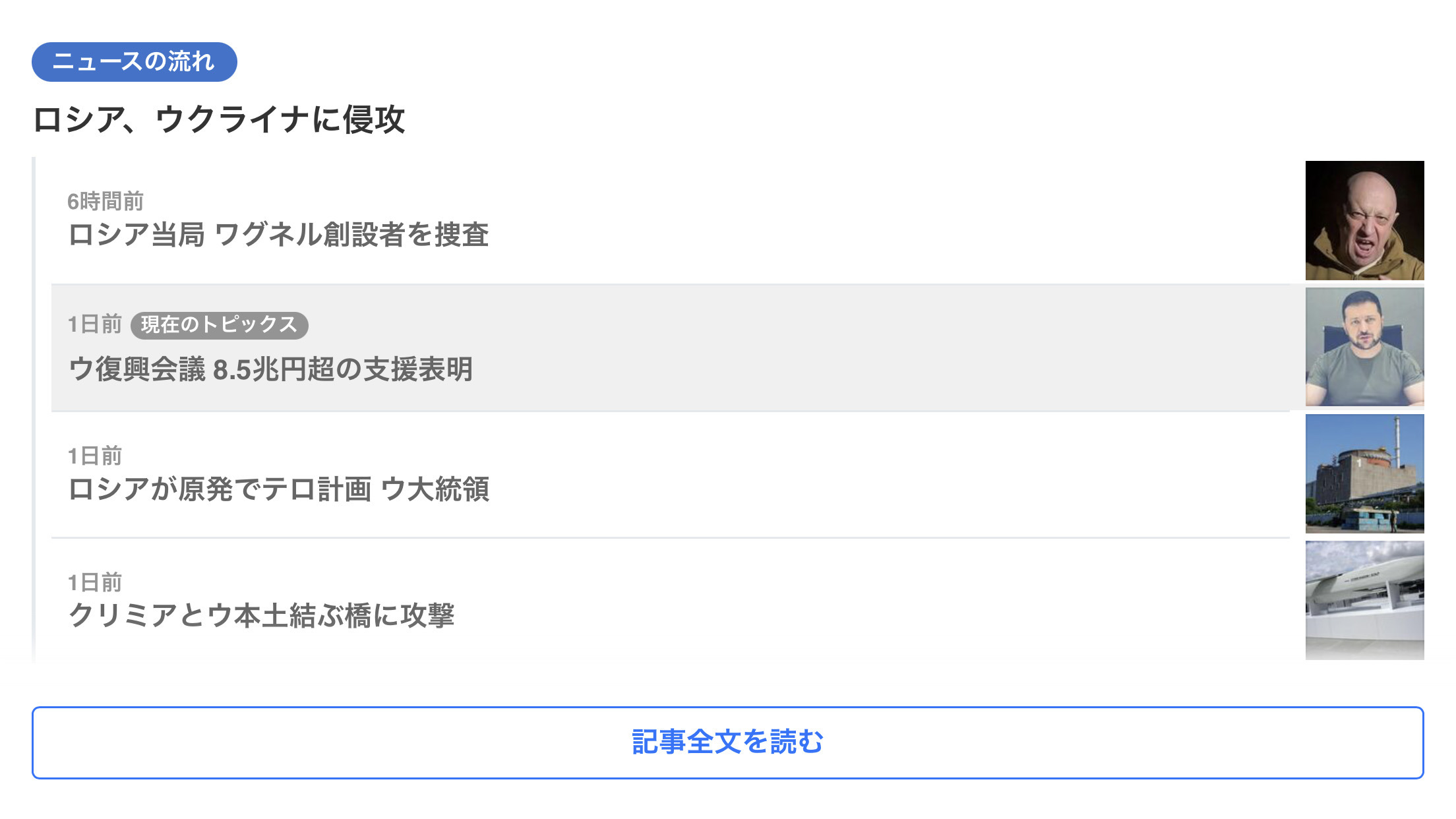Open the クリミアとウ本土結ぶ橋に攻撃 article
Viewport: 1456px width, 819px height.
pos(262,616)
